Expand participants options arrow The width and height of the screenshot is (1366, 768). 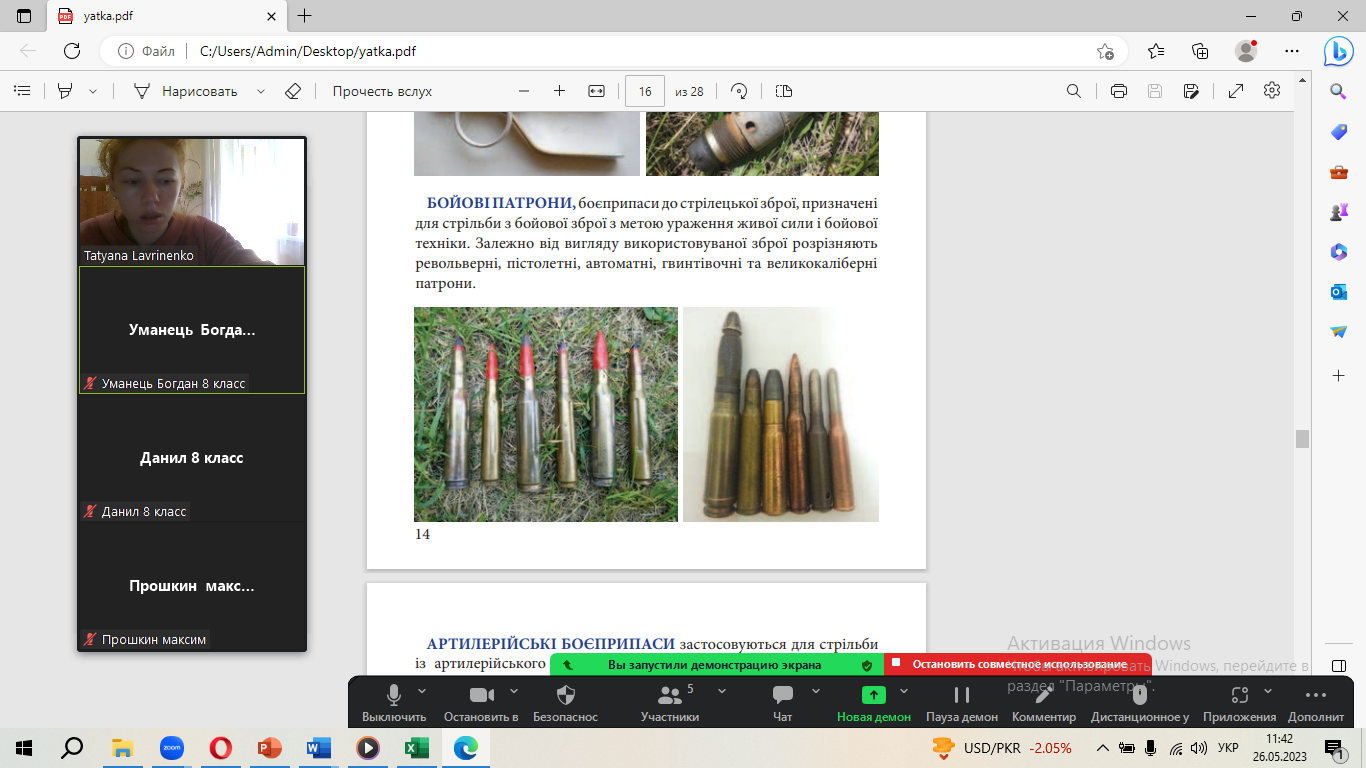pyautogui.click(x=722, y=690)
